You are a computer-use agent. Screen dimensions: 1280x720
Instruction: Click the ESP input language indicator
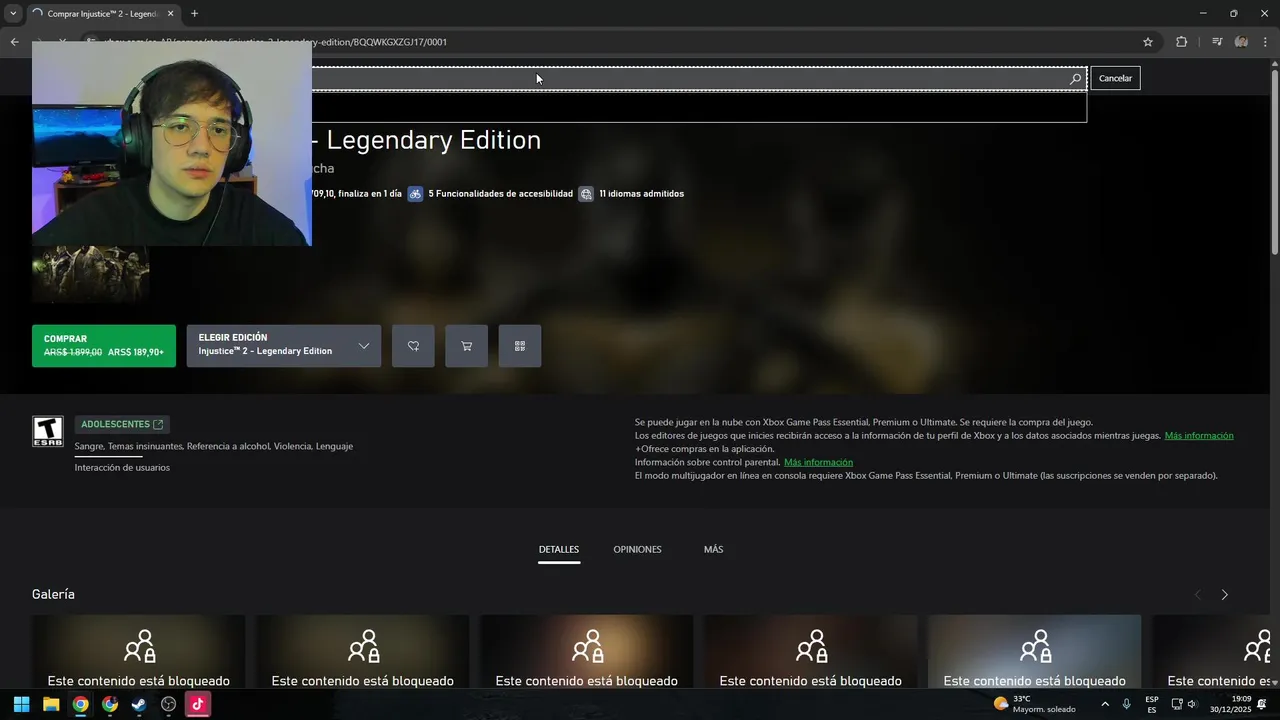pyautogui.click(x=1152, y=704)
